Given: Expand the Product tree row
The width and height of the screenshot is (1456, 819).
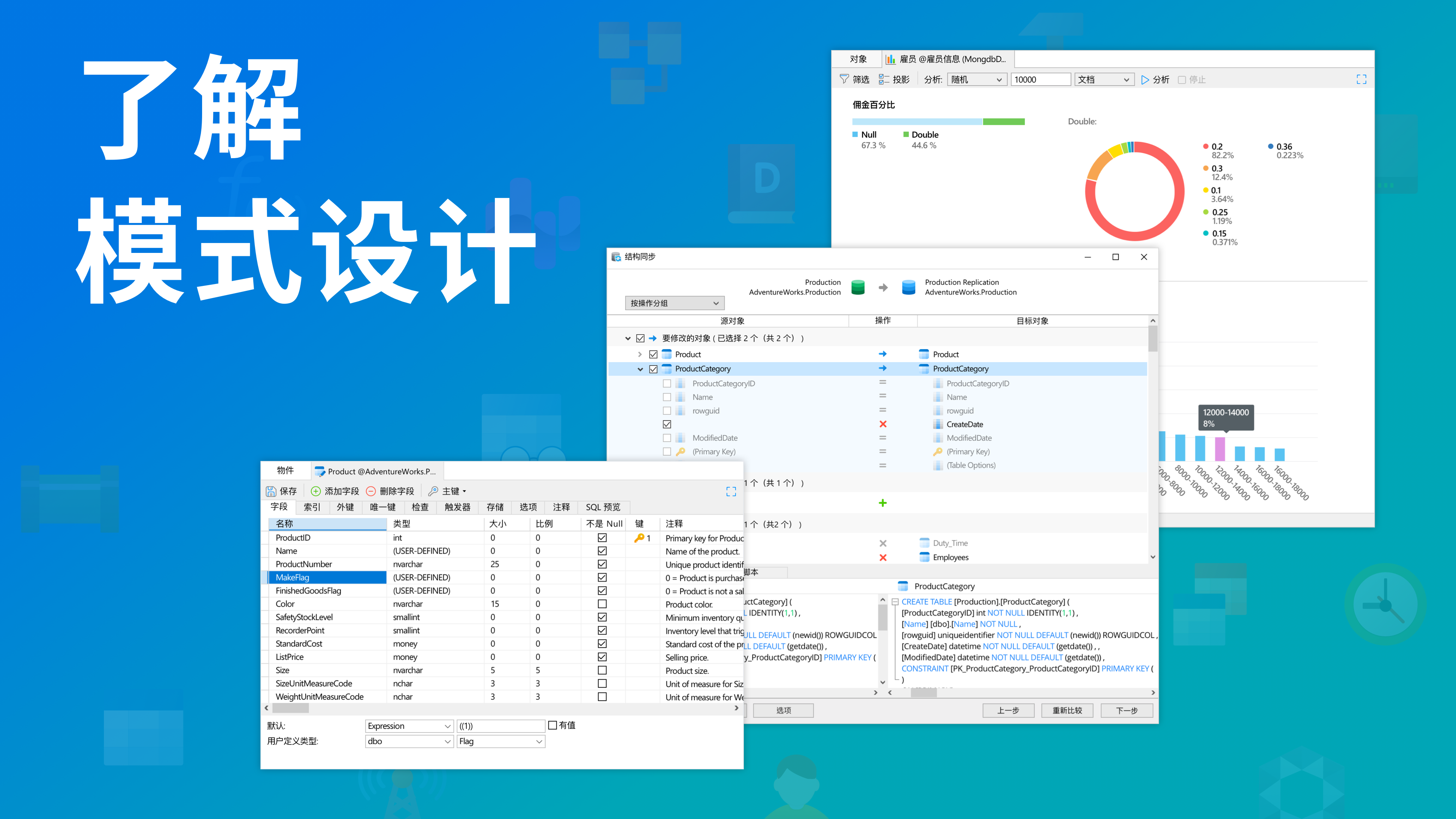Looking at the screenshot, I should point(640,355).
